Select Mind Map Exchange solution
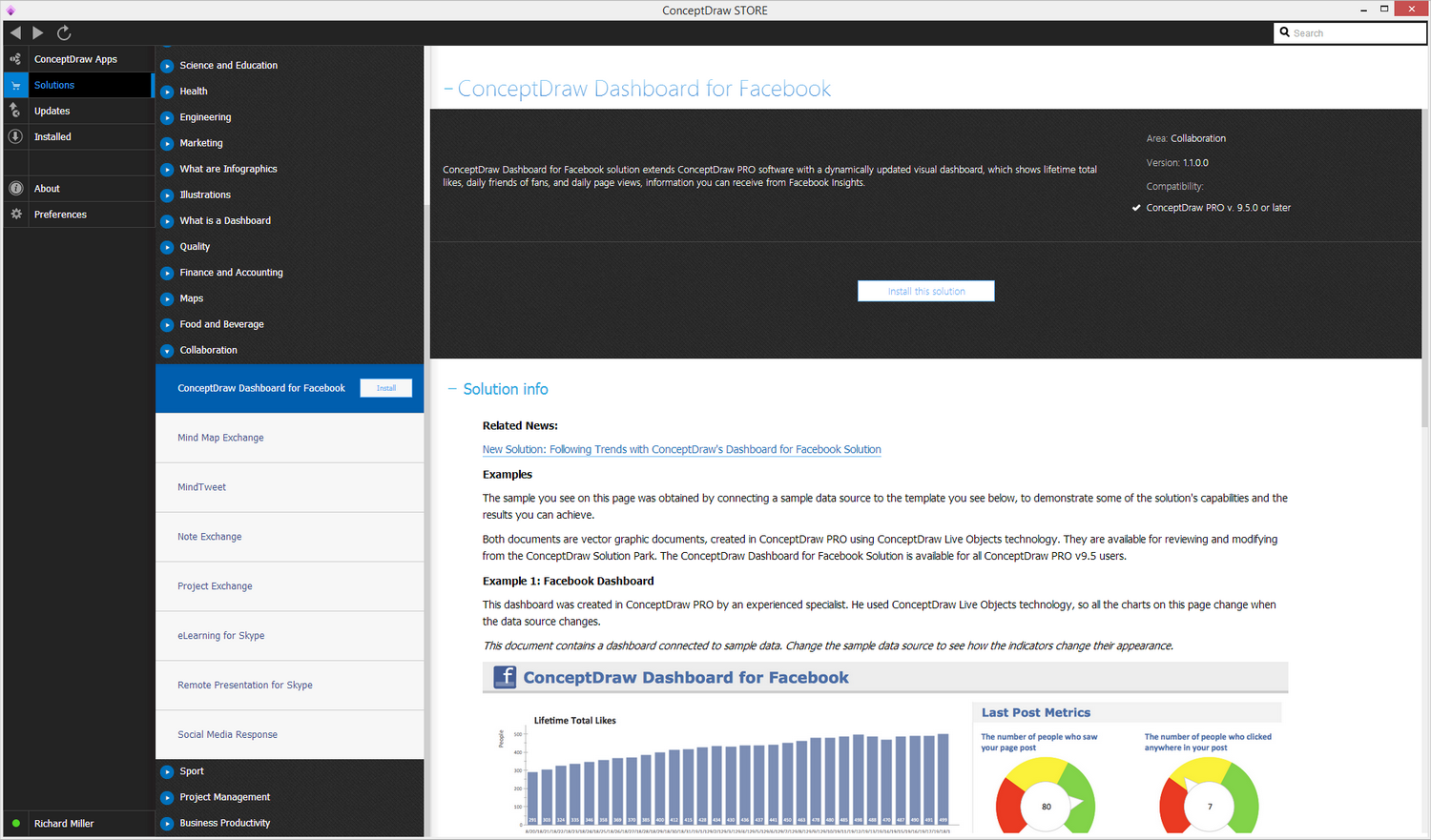The width and height of the screenshot is (1431, 840). point(290,438)
